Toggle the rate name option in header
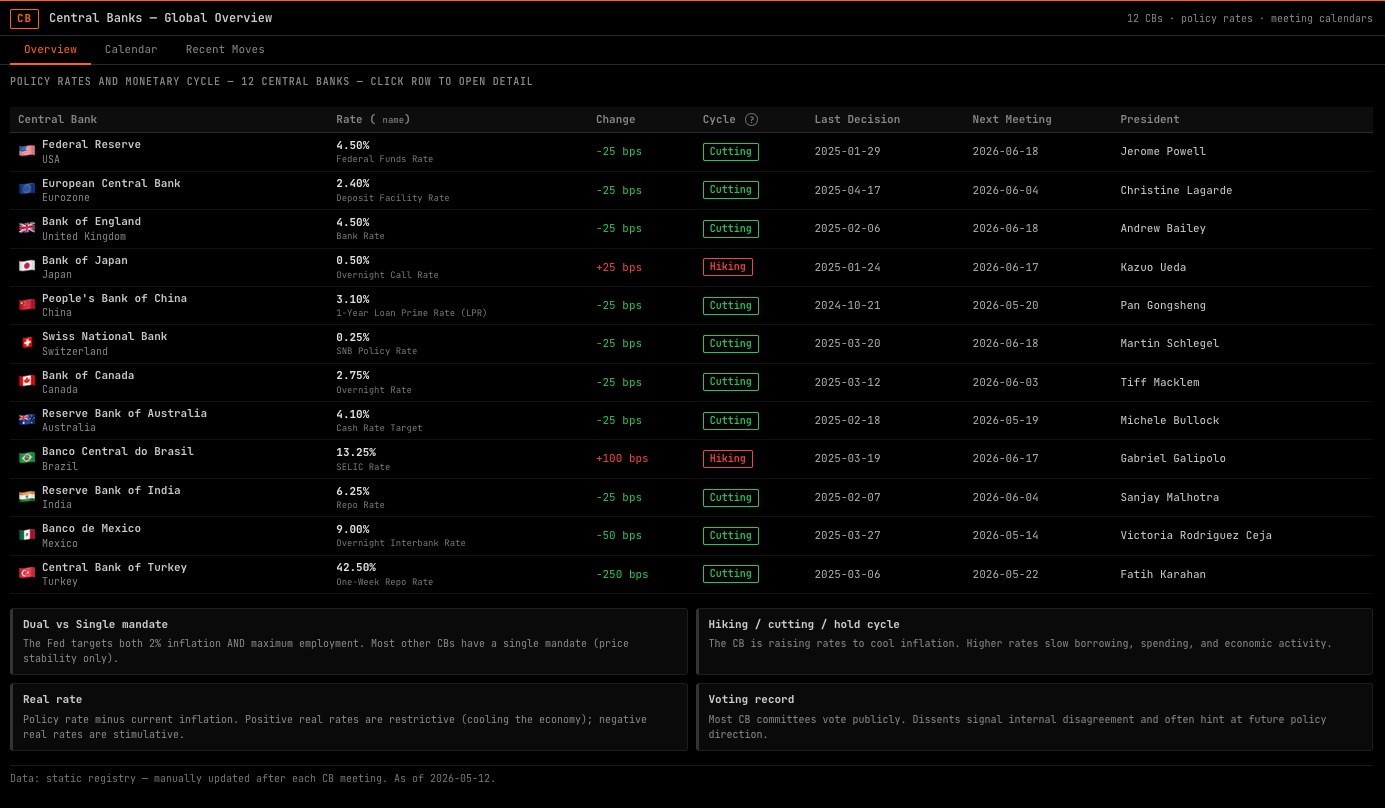The image size is (1385, 808). click(x=394, y=120)
